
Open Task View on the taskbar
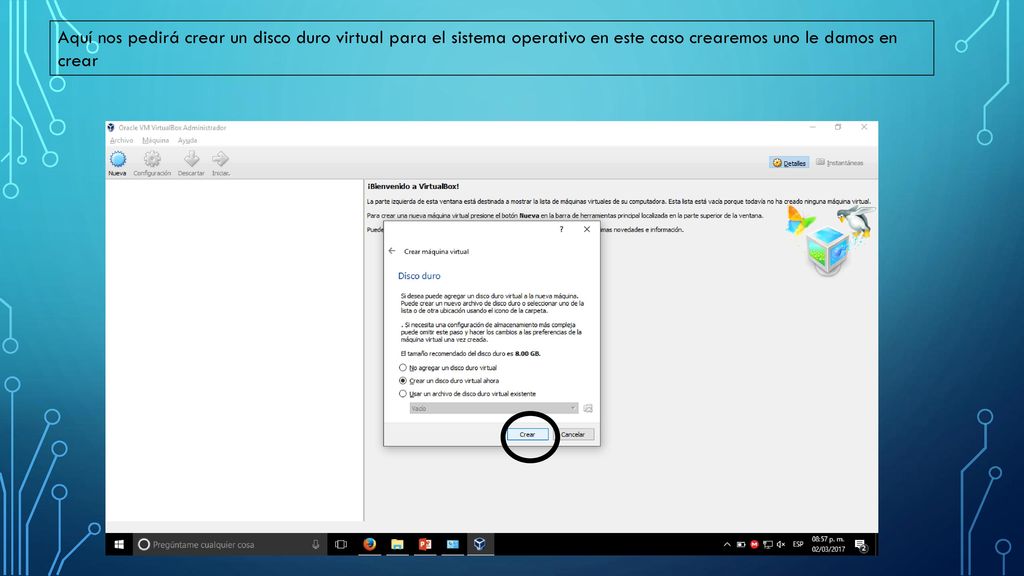coord(341,544)
